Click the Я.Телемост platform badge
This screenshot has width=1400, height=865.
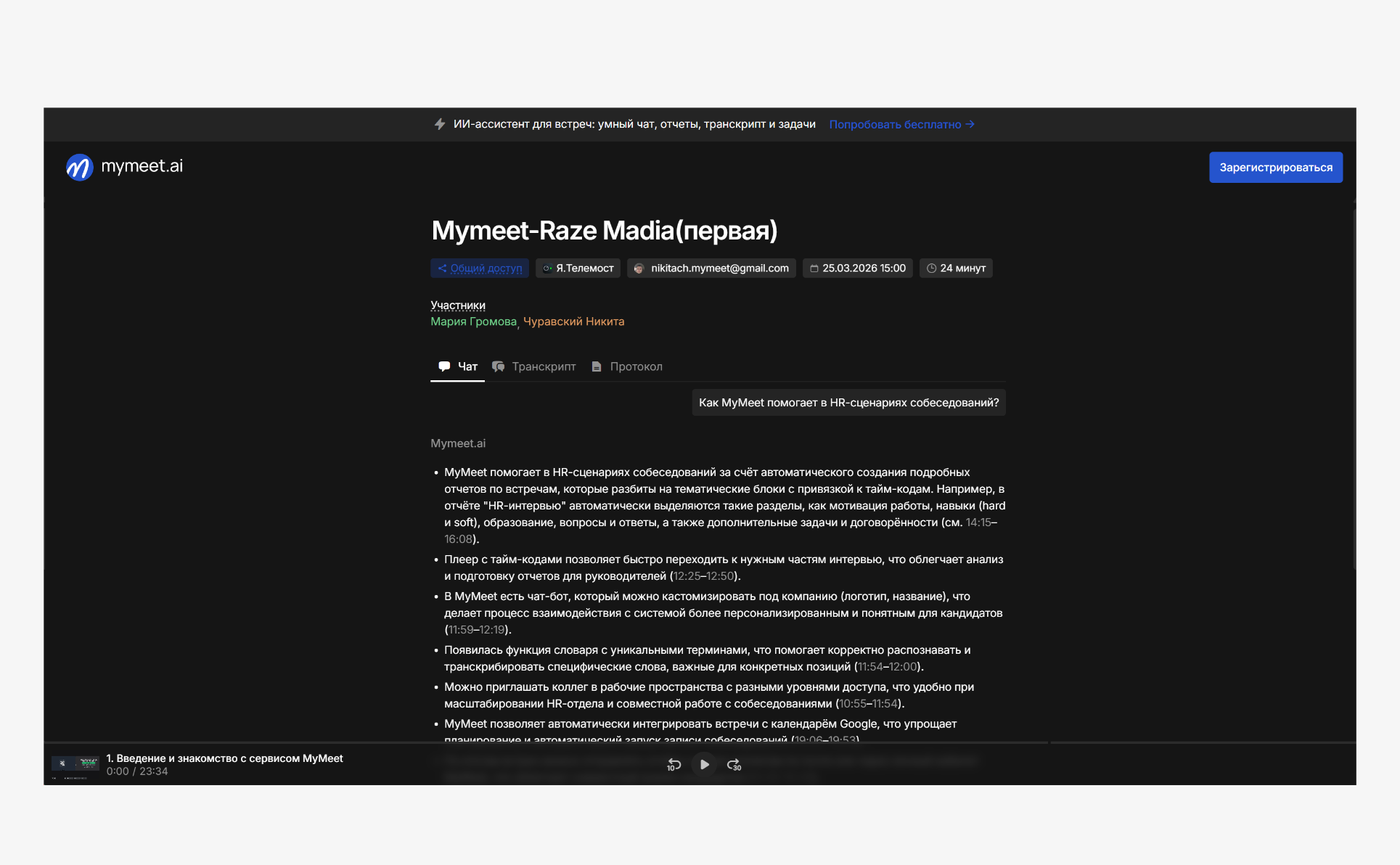[x=578, y=268]
